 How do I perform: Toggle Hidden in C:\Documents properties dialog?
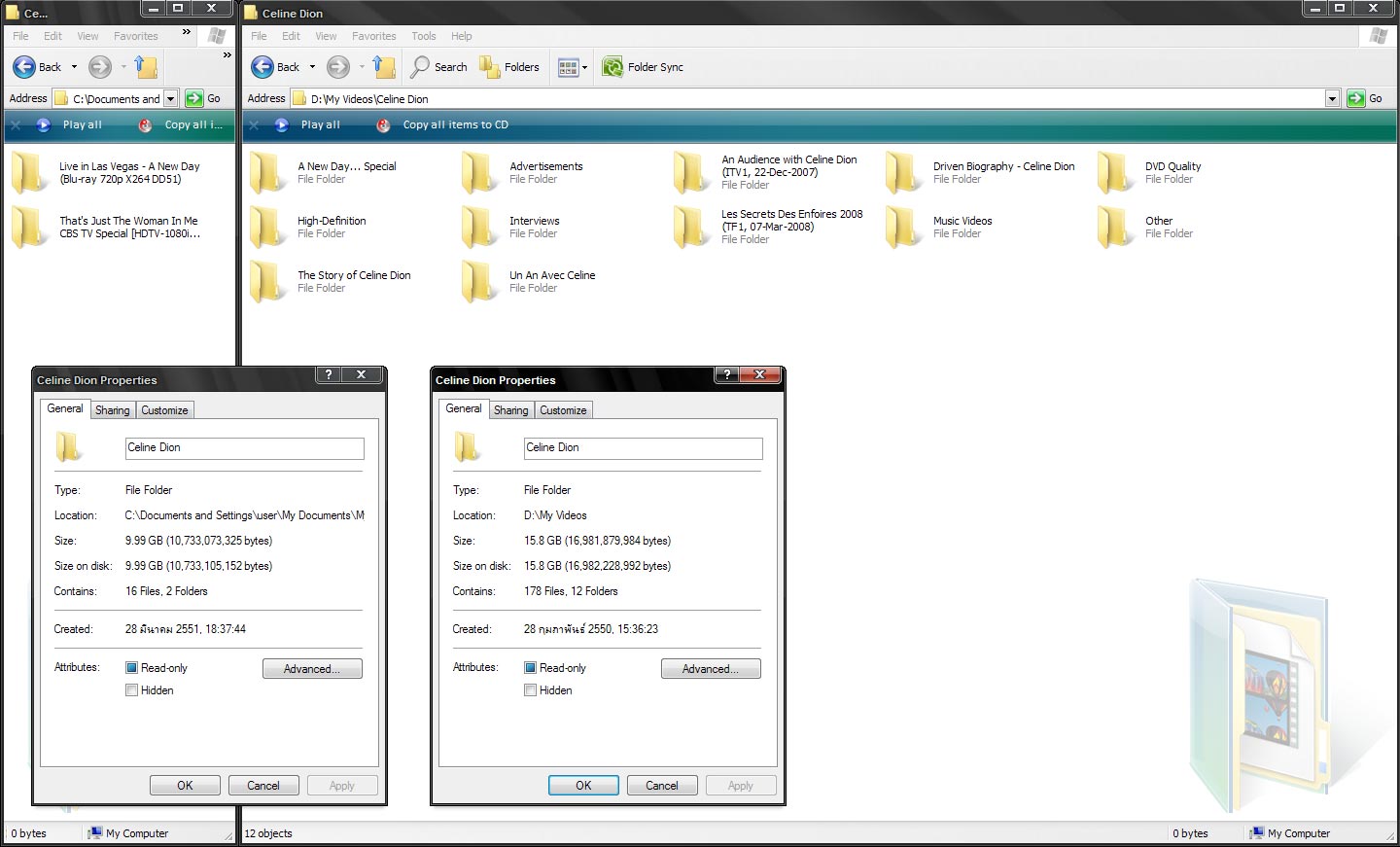tap(131, 690)
